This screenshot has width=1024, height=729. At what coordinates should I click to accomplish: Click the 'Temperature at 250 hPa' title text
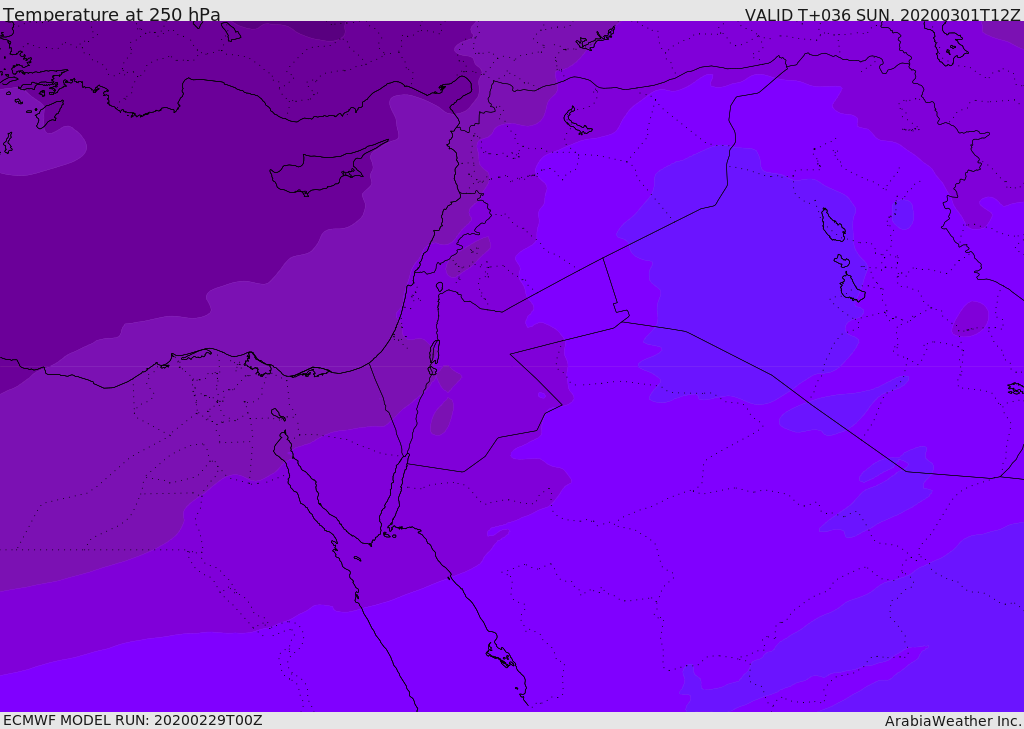[x=112, y=14]
